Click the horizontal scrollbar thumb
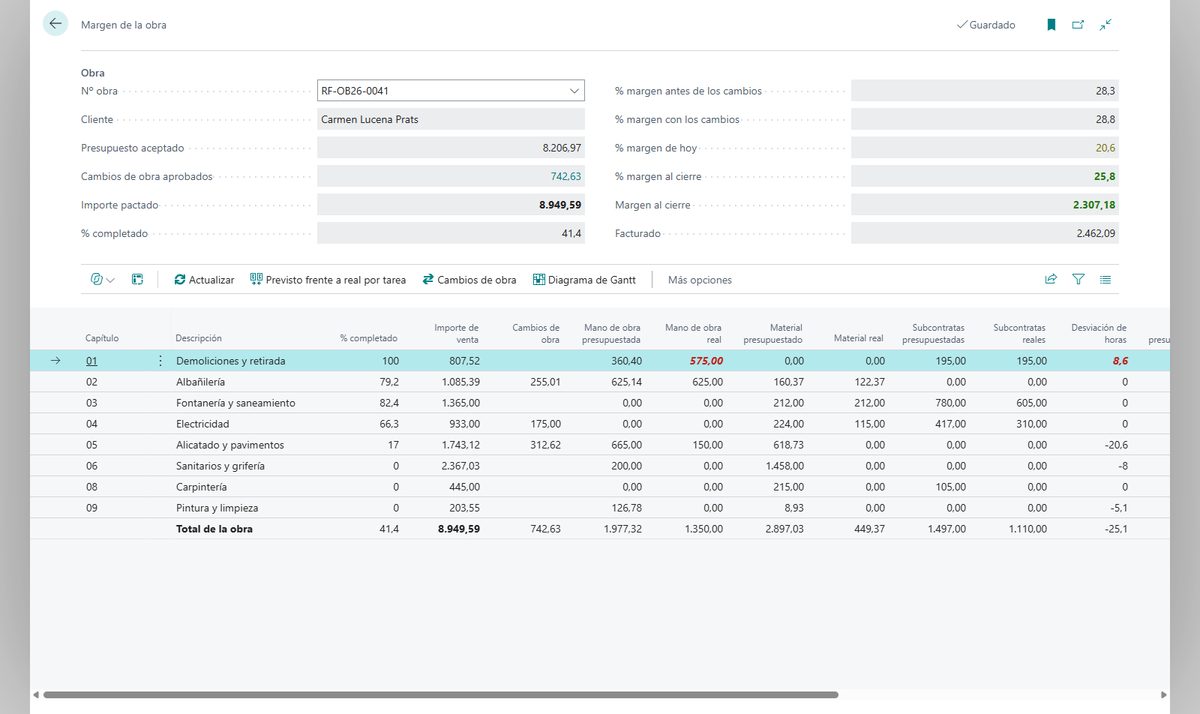The image size is (1200, 714). tap(440, 695)
